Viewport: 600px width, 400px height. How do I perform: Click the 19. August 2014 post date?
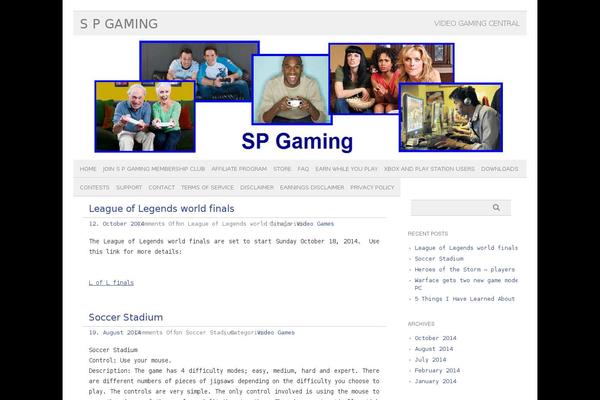[115, 333]
